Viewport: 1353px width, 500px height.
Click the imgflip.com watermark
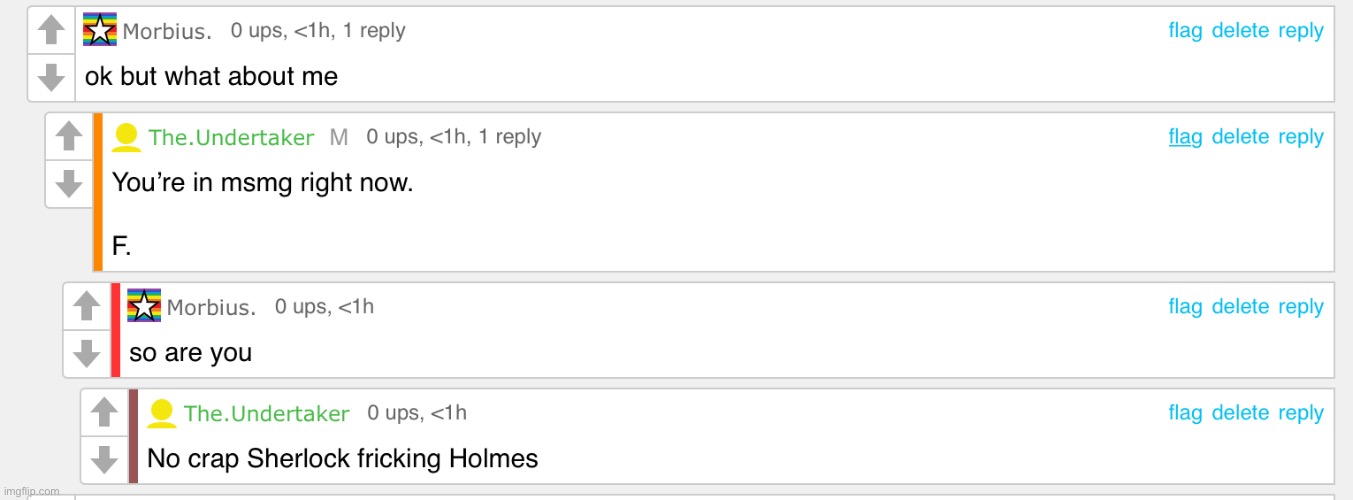click(x=31, y=491)
